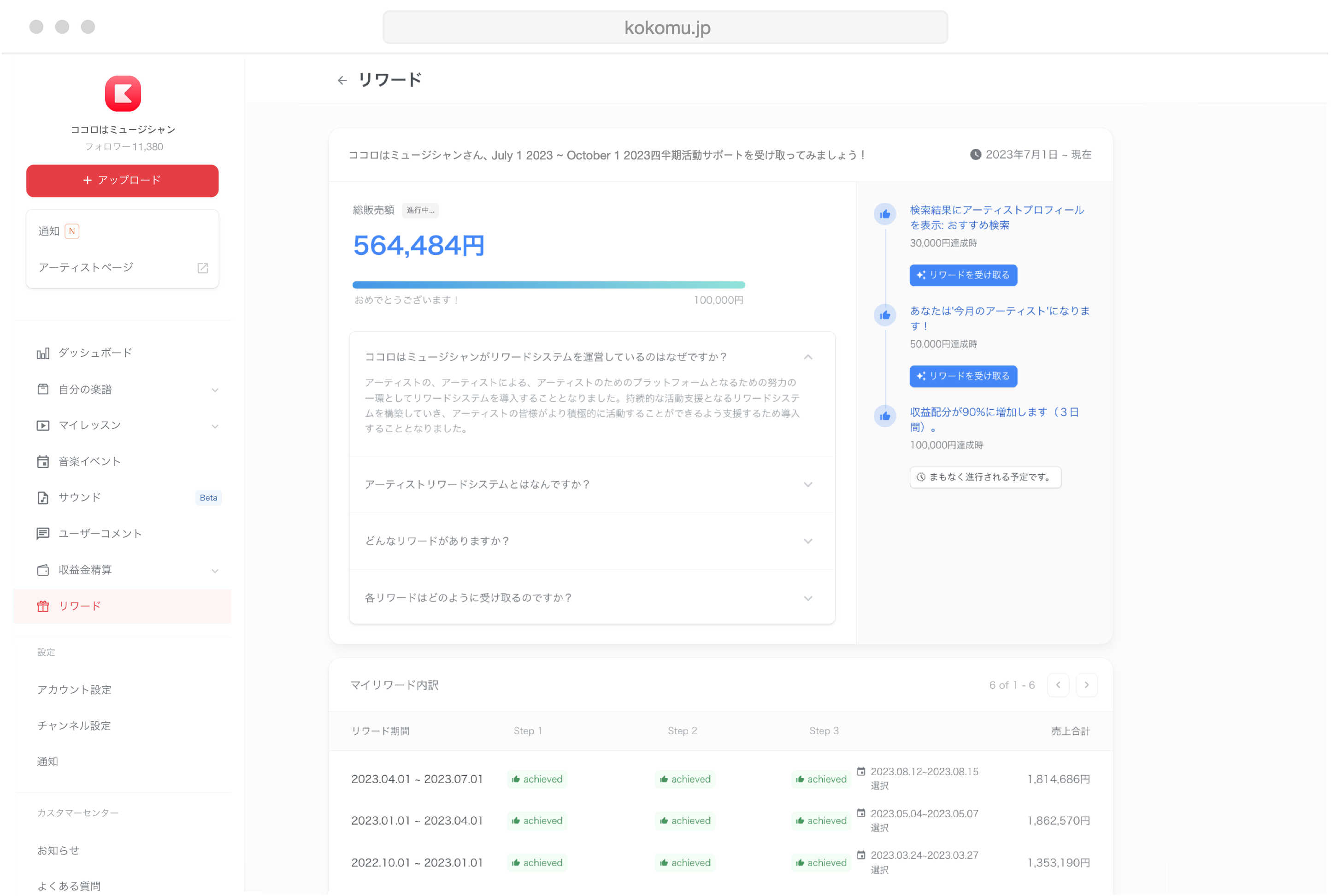This screenshot has width=1331, height=896.
Task: Open チャンネル設定 in settings
Action: coord(74,726)
